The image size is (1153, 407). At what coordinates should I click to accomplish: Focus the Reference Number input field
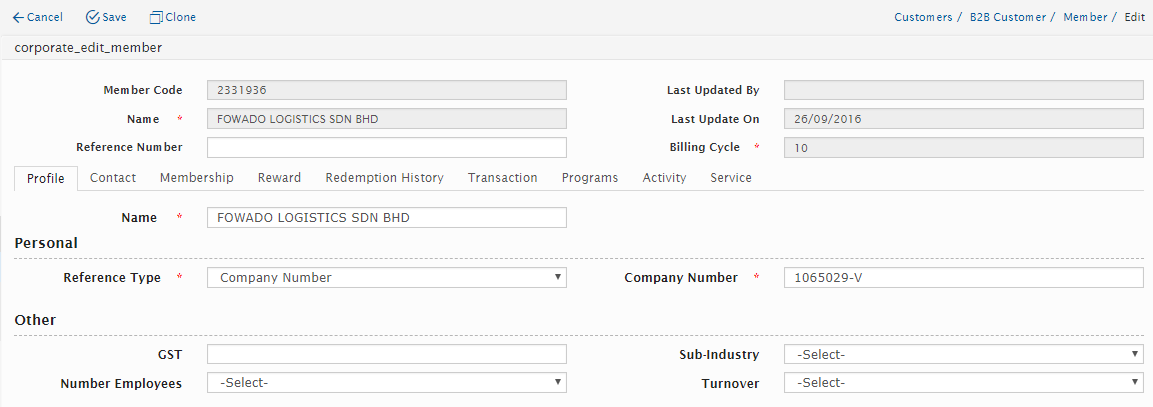tap(386, 148)
